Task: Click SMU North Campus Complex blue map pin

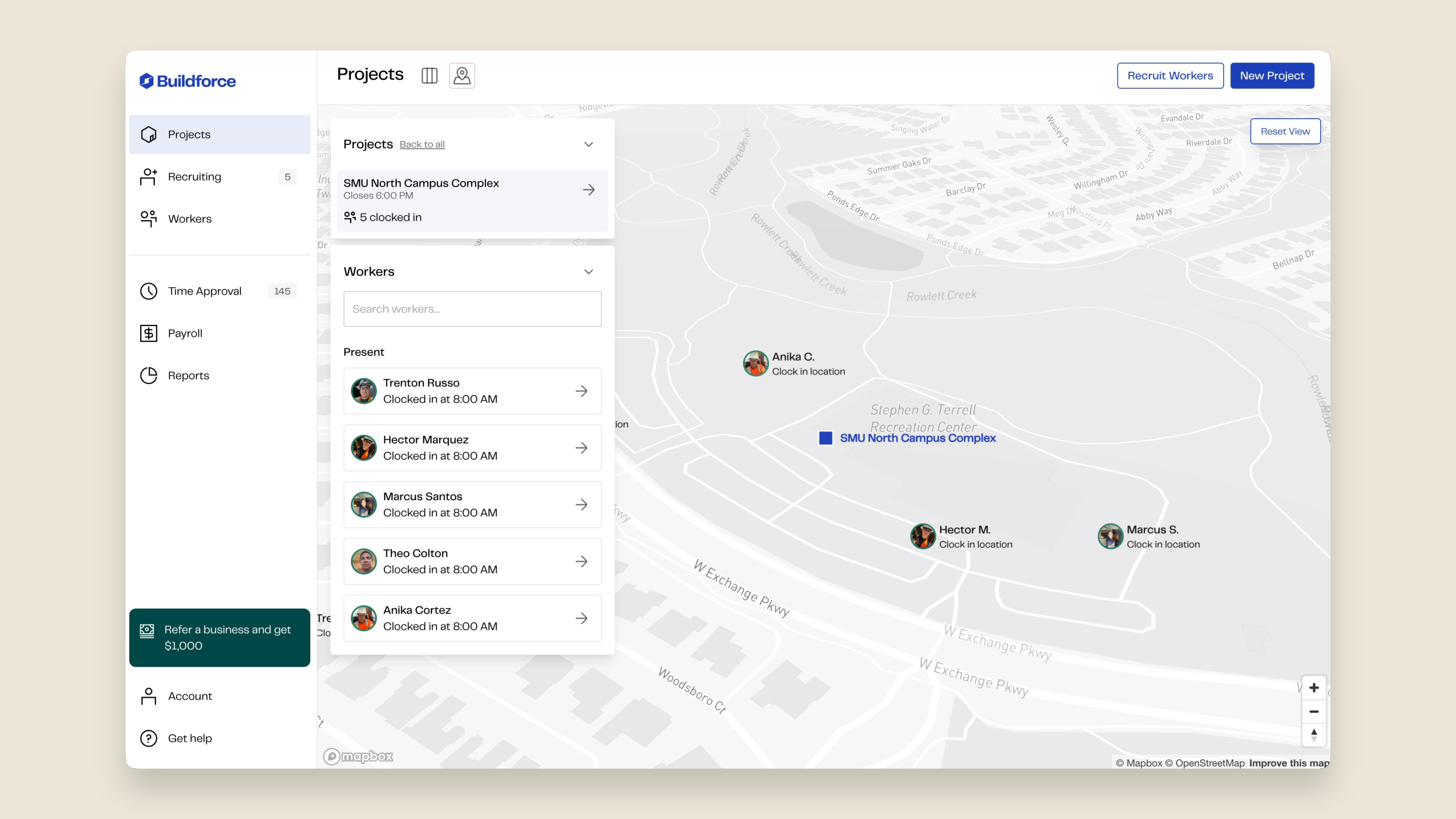Action: click(x=826, y=438)
